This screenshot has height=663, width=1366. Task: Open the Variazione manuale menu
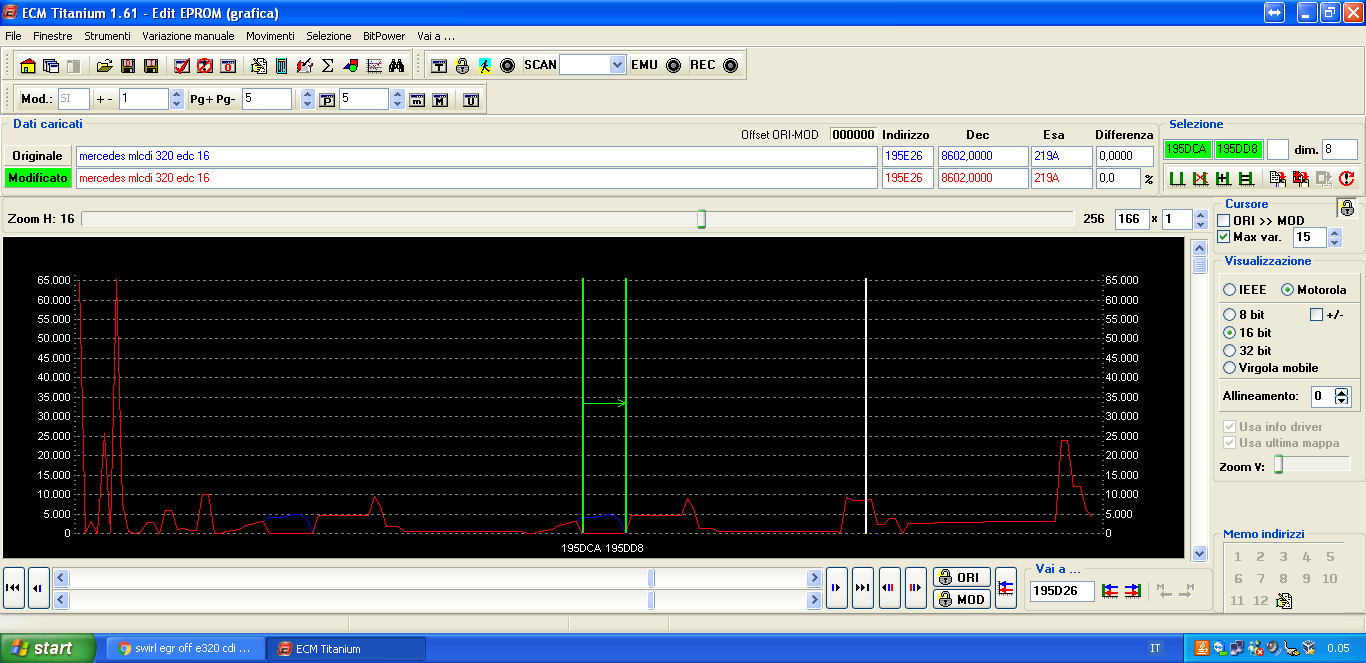pyautogui.click(x=188, y=36)
